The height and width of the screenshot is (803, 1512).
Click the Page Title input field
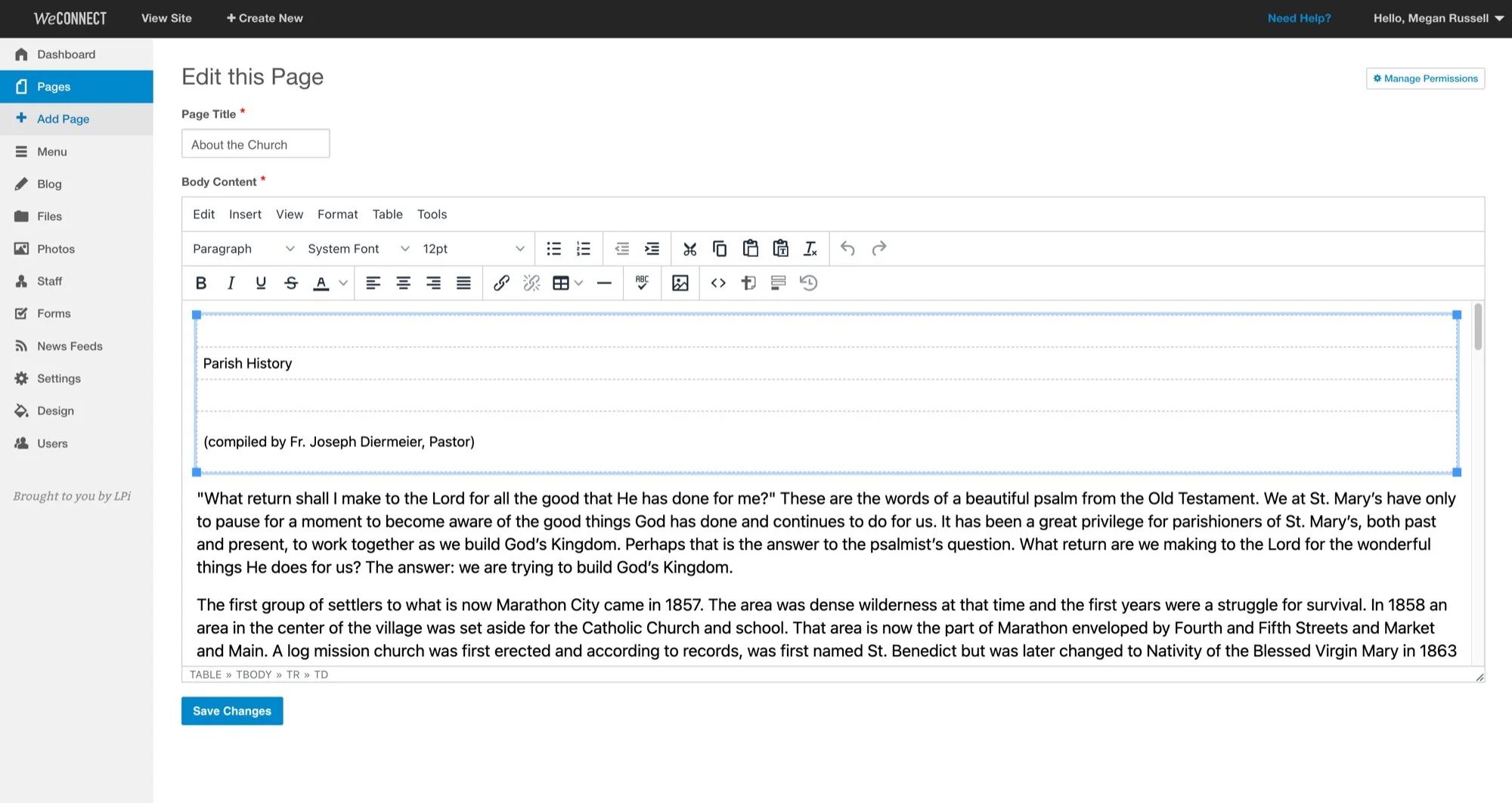pos(256,144)
